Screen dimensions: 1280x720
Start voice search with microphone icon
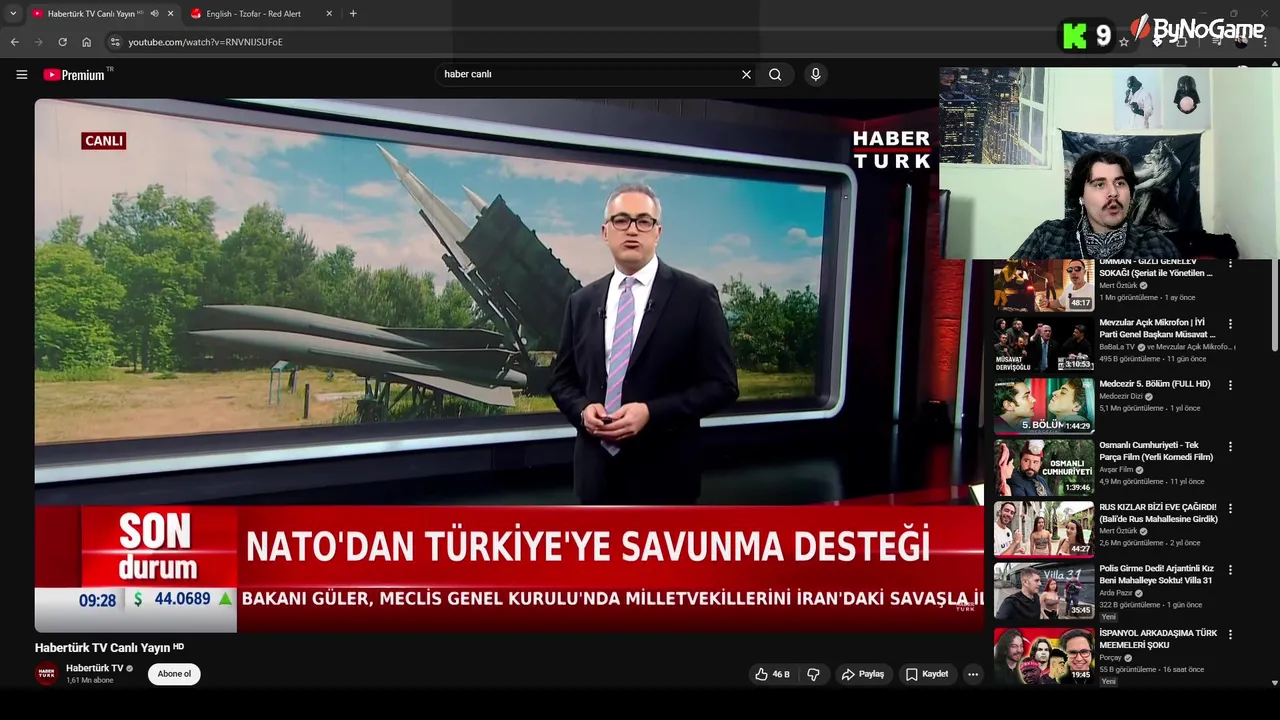pos(816,74)
